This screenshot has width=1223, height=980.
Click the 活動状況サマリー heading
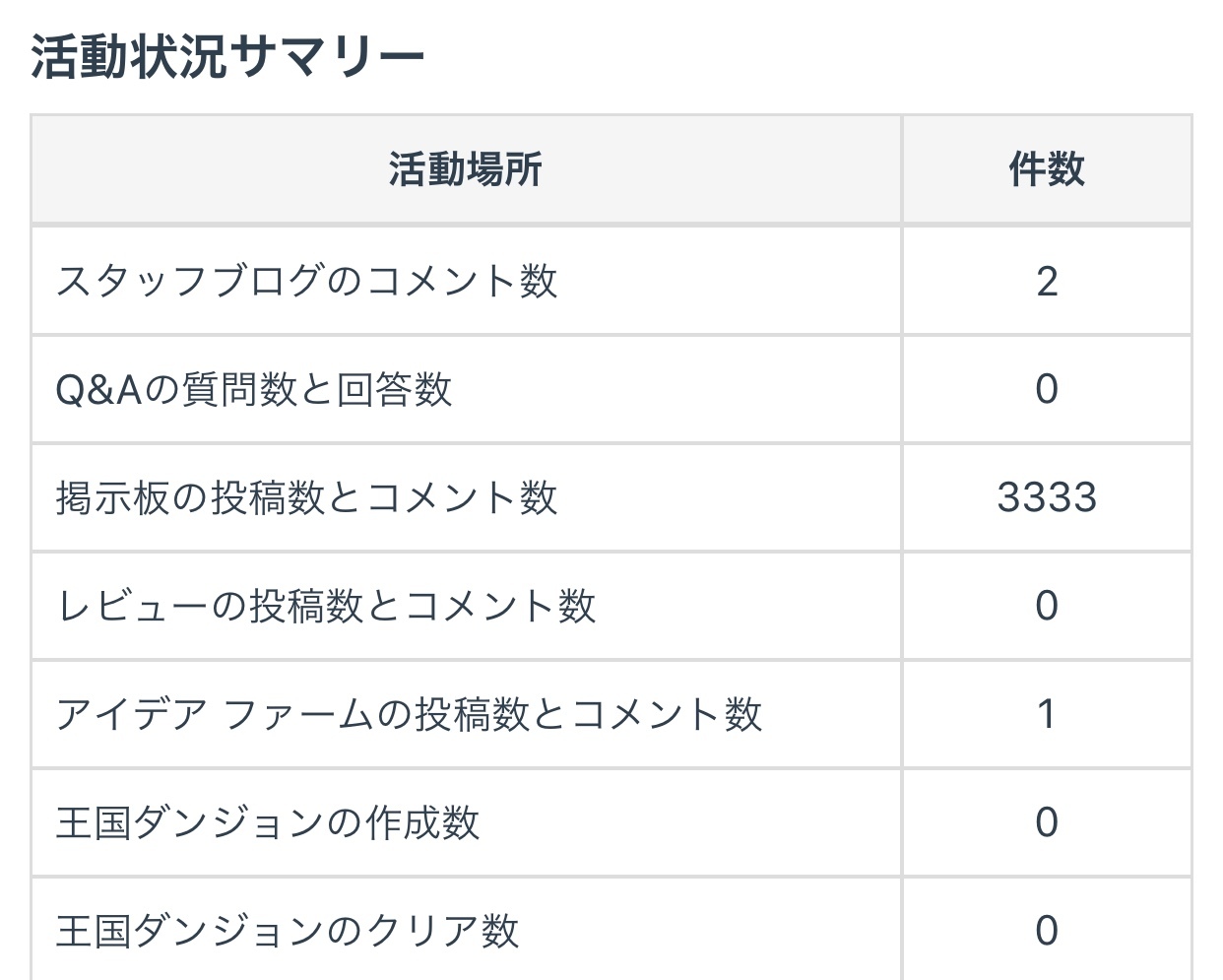click(227, 56)
